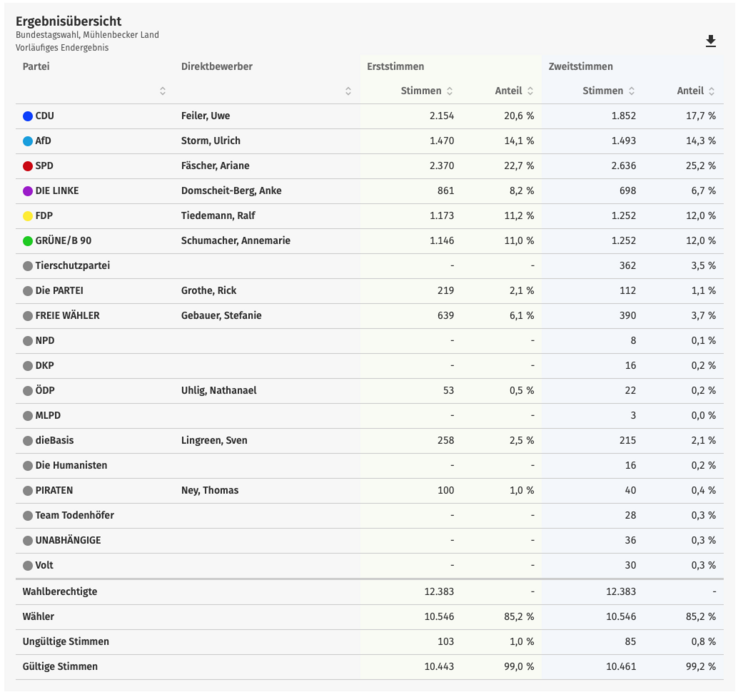Image resolution: width=738 pixels, height=697 pixels.
Task: Click SPD Erststimmen share 22,7 %
Action: tap(519, 166)
